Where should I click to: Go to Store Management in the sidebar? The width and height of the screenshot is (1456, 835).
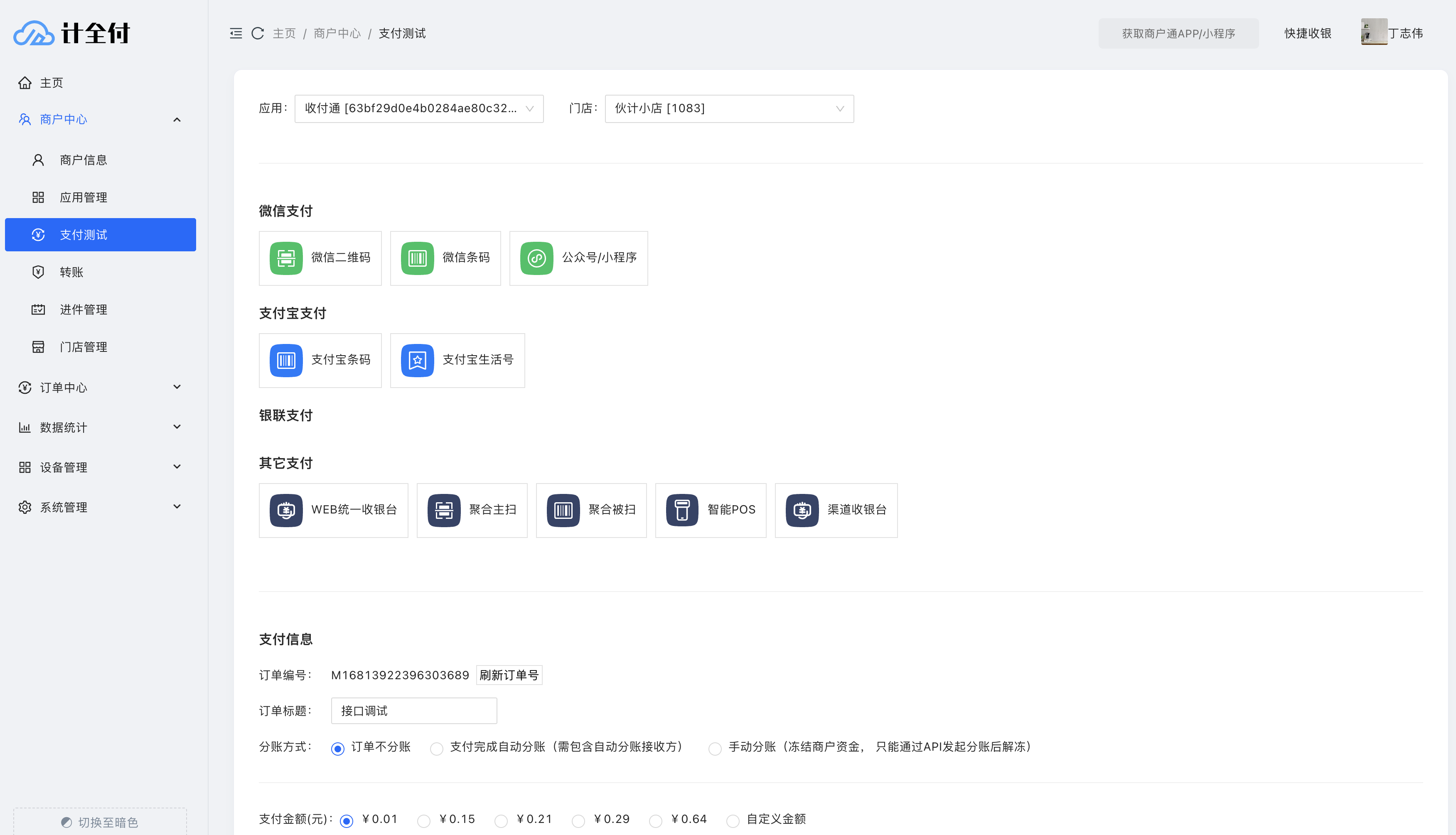pos(83,347)
